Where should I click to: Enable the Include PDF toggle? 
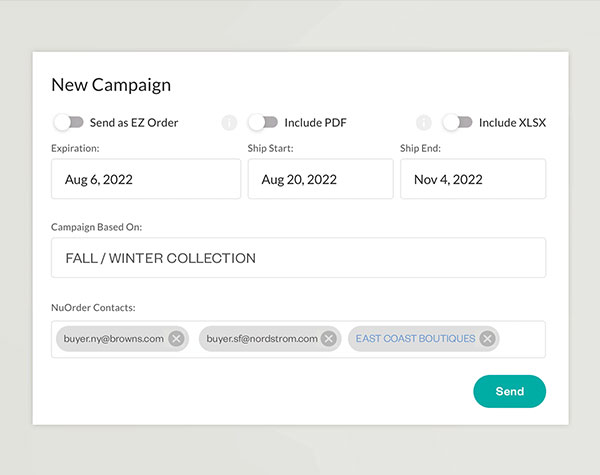click(x=263, y=122)
